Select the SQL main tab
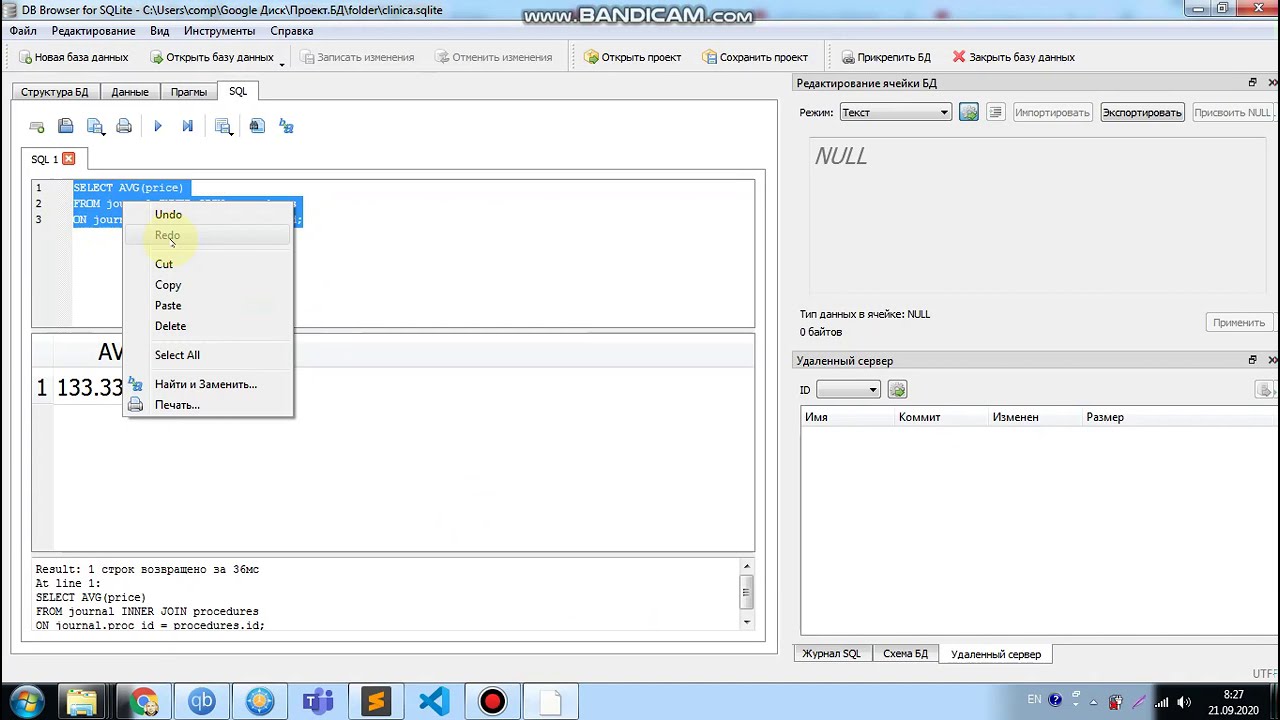 tap(238, 91)
